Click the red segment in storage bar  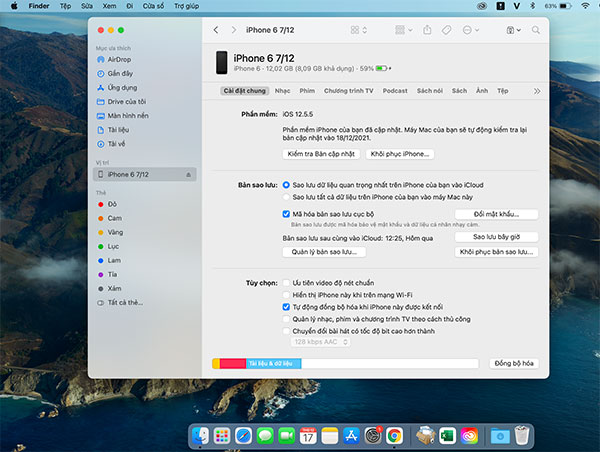[233, 363]
